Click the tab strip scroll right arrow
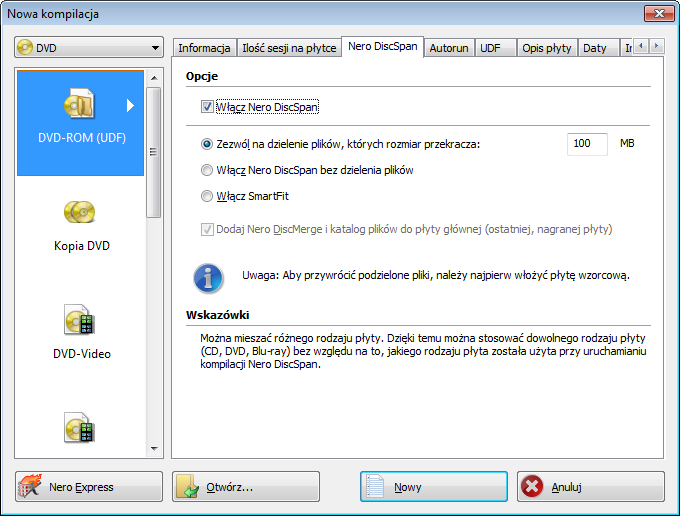Image resolution: width=680 pixels, height=516 pixels. point(657,46)
